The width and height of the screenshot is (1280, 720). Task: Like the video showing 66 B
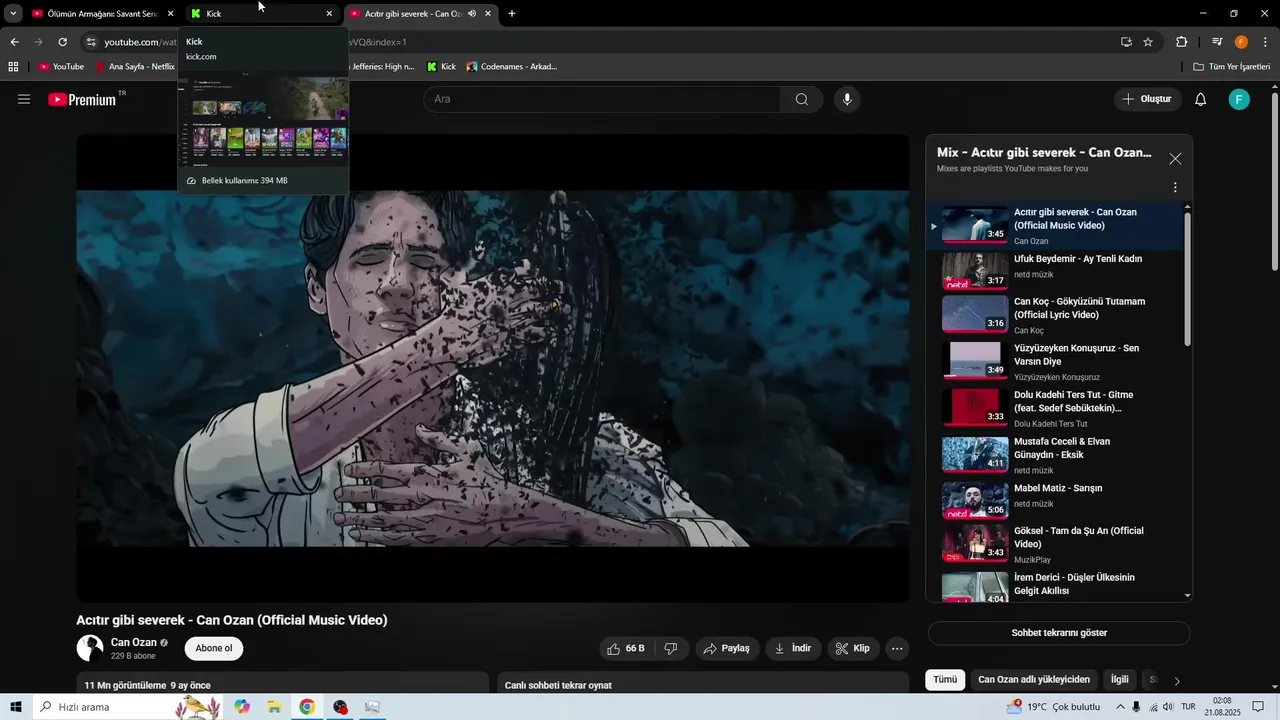626,648
